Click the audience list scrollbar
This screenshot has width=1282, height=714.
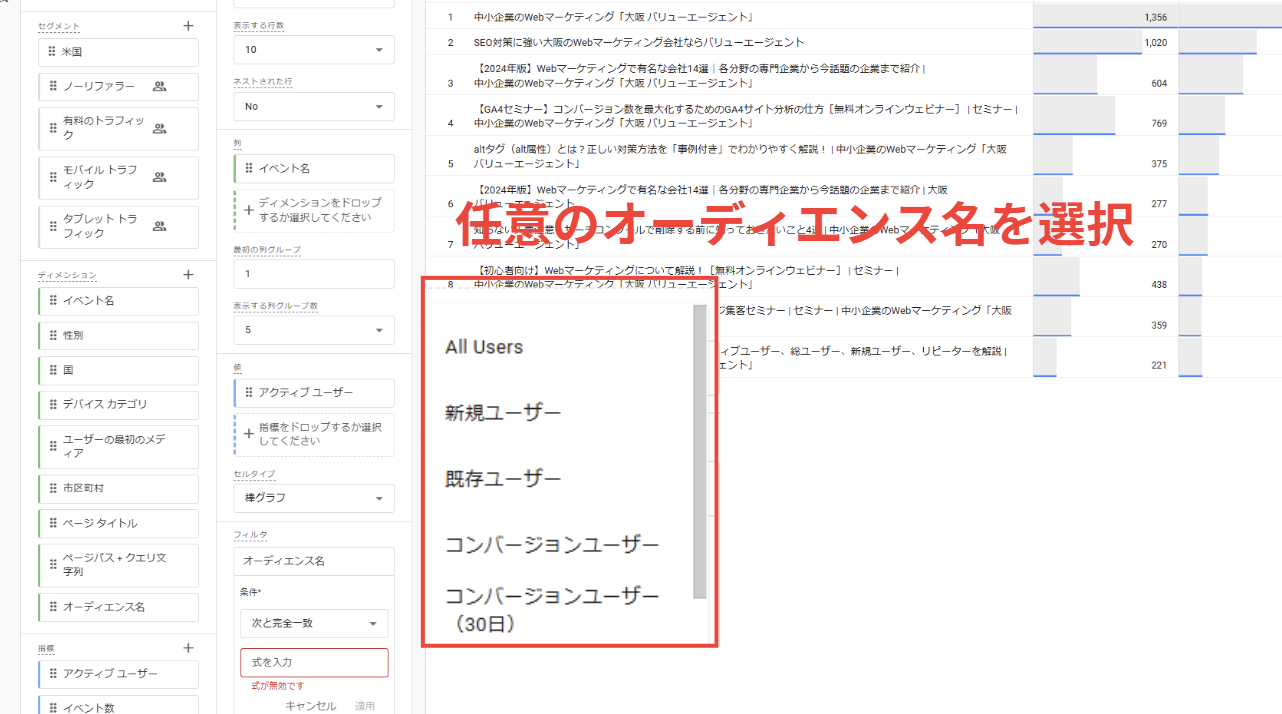700,451
